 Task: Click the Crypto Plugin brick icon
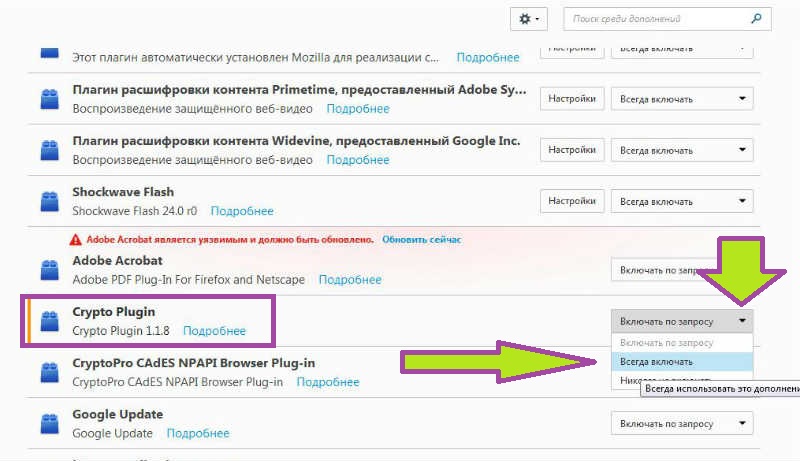click(49, 321)
